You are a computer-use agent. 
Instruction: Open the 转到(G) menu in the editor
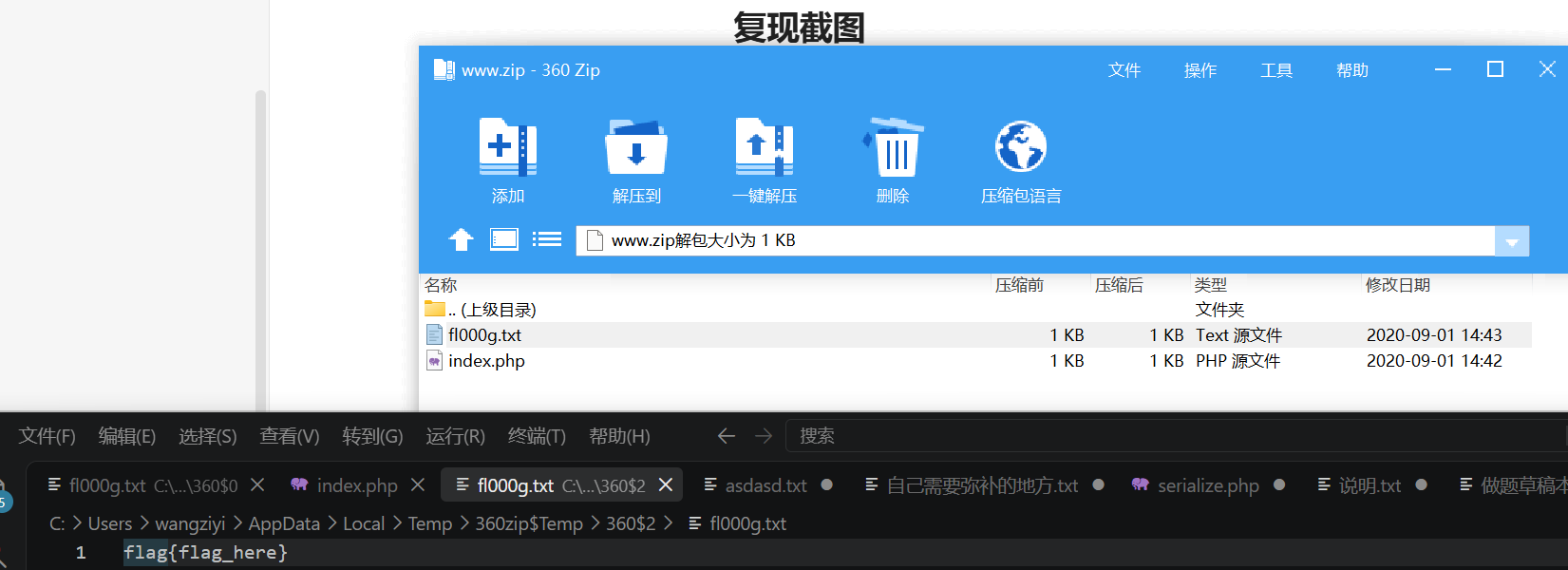pyautogui.click(x=372, y=436)
